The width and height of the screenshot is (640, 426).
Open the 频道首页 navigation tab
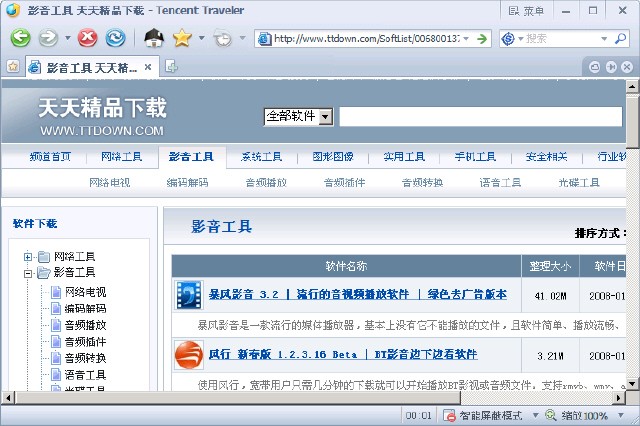pyautogui.click(x=50, y=157)
